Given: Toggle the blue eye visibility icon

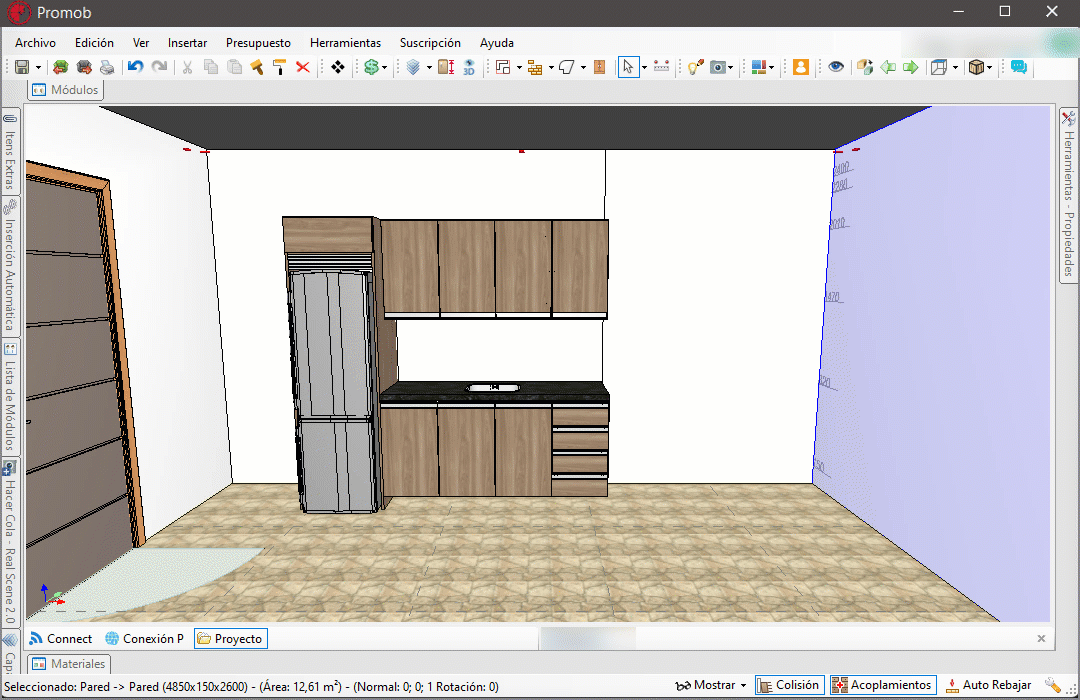Looking at the screenshot, I should [x=836, y=67].
